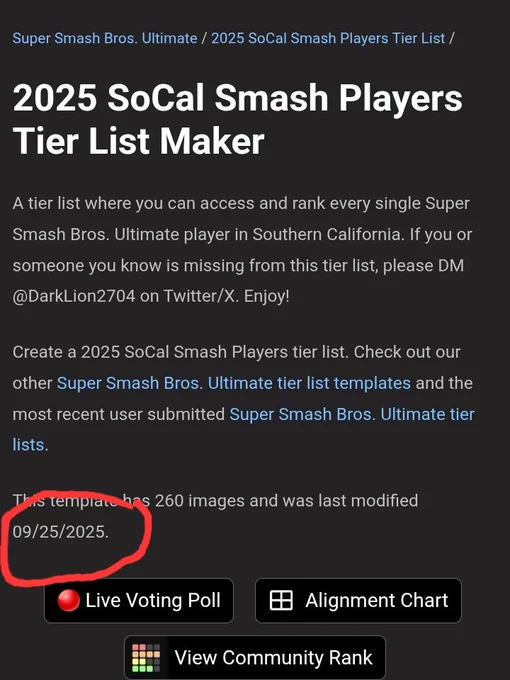Click the "Twitter/X. Enjoy!" text

pos(226,296)
